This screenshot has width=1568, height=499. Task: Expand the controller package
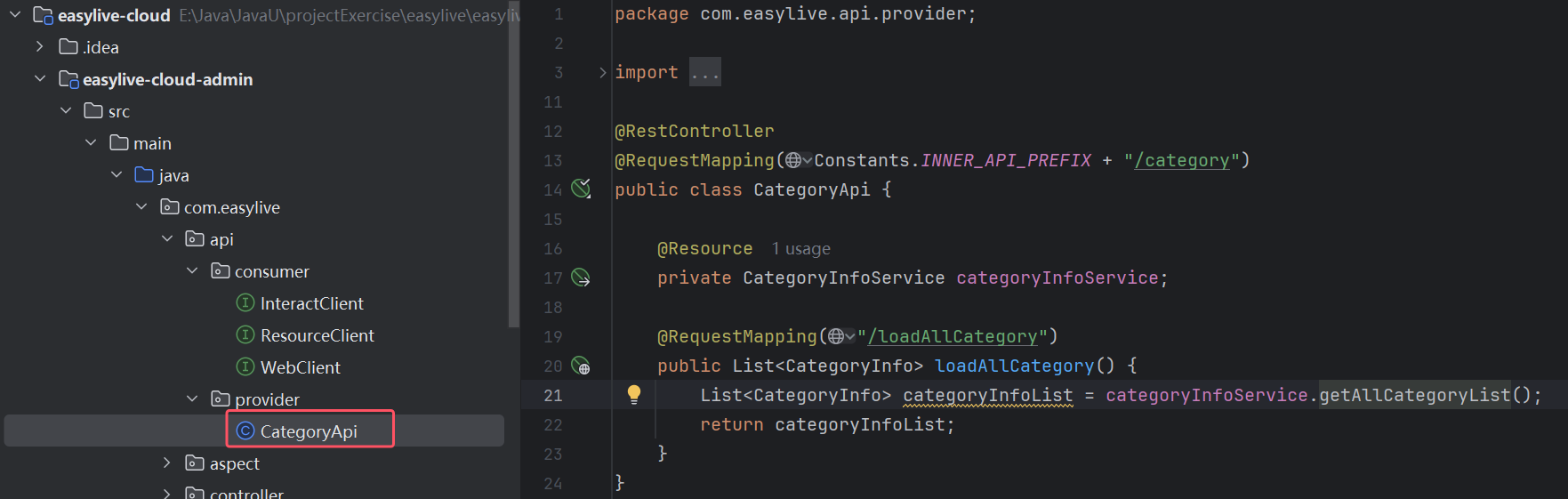click(167, 494)
